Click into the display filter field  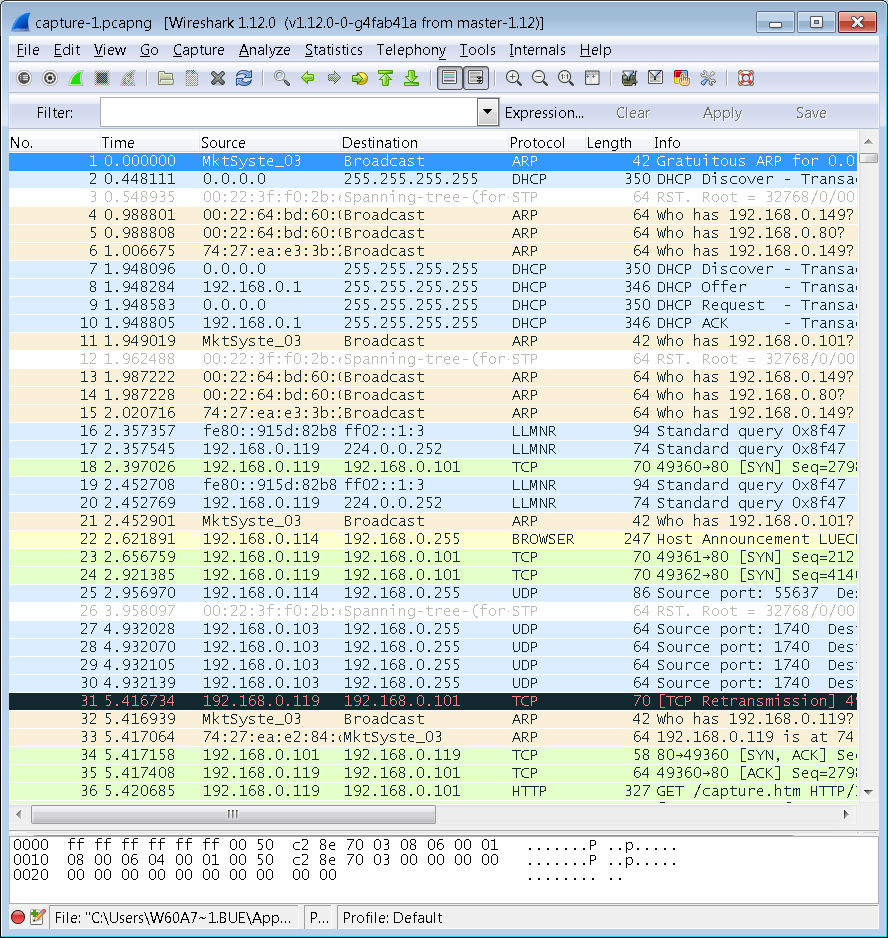(289, 112)
